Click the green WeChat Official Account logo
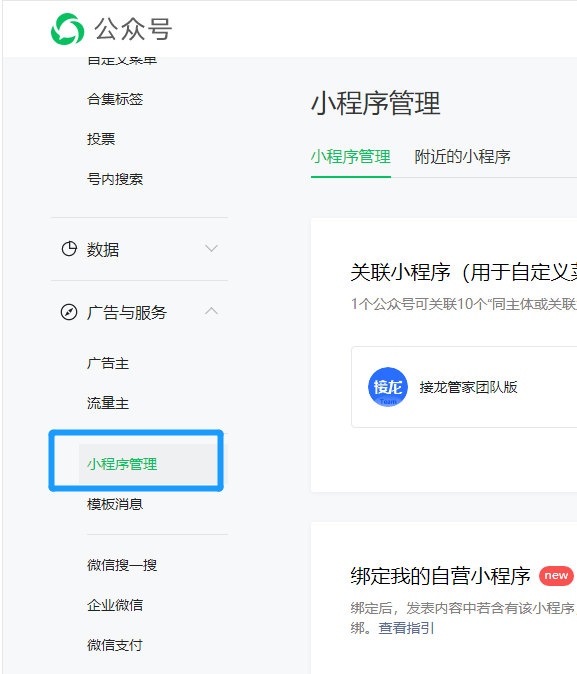 [x=68, y=29]
